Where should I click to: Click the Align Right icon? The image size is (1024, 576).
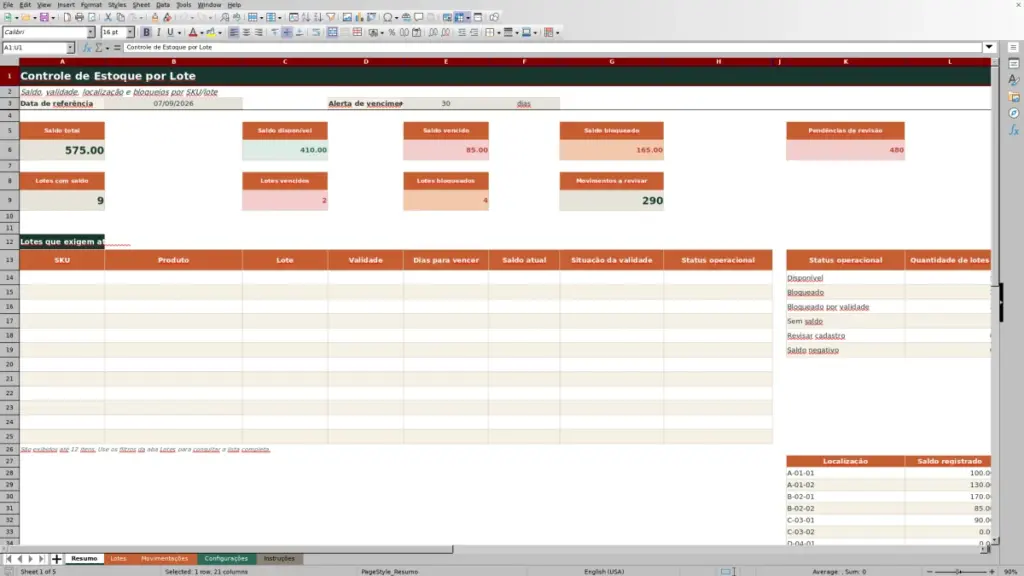(x=259, y=33)
